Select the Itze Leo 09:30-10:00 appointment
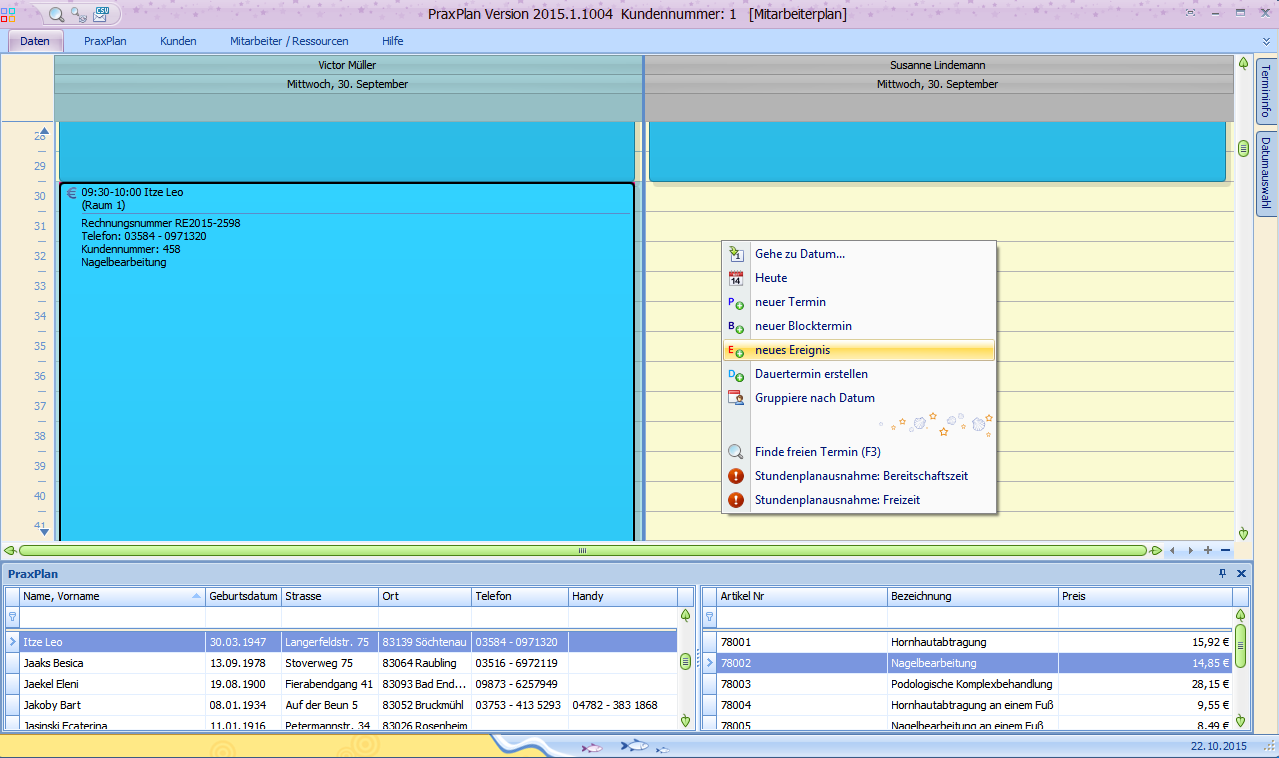1279x758 pixels. point(347,362)
